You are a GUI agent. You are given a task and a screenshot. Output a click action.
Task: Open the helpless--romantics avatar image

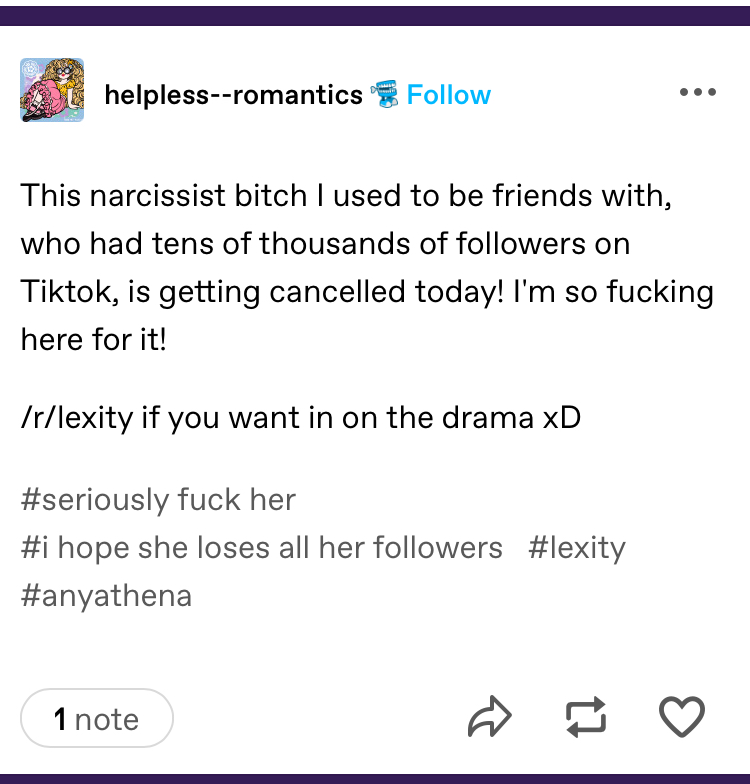(52, 90)
